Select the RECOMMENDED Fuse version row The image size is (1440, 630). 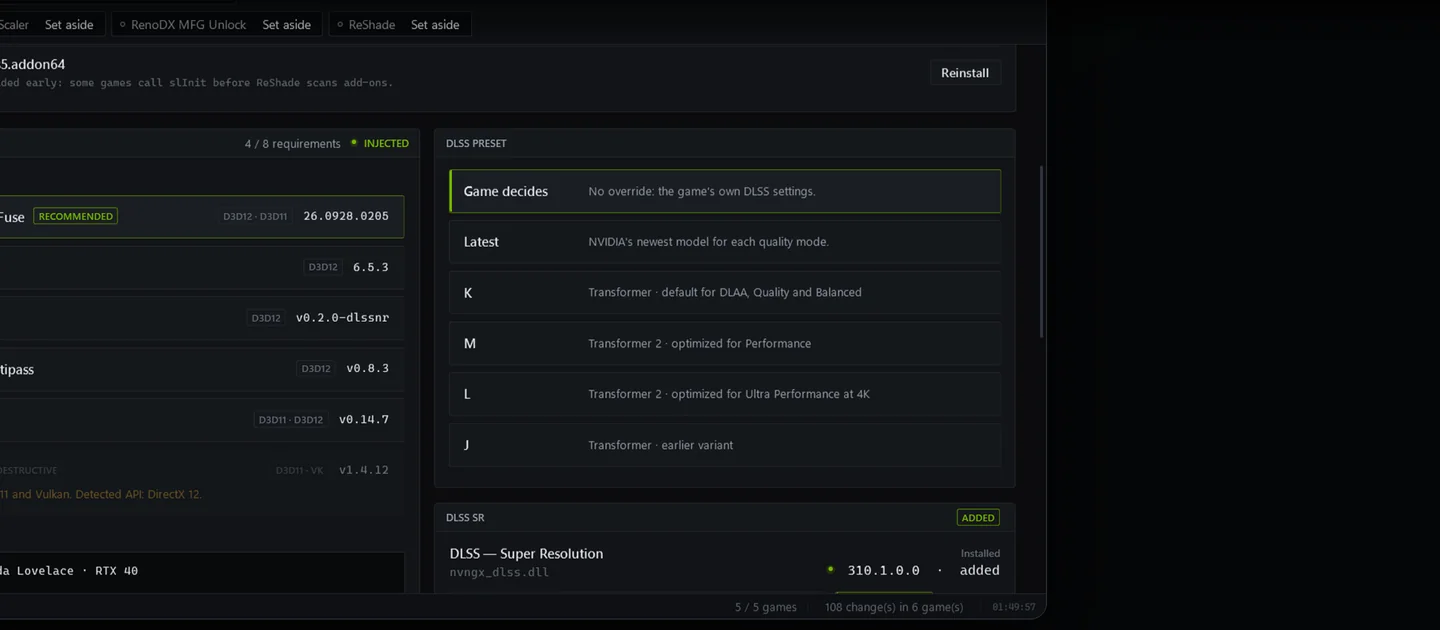200,216
